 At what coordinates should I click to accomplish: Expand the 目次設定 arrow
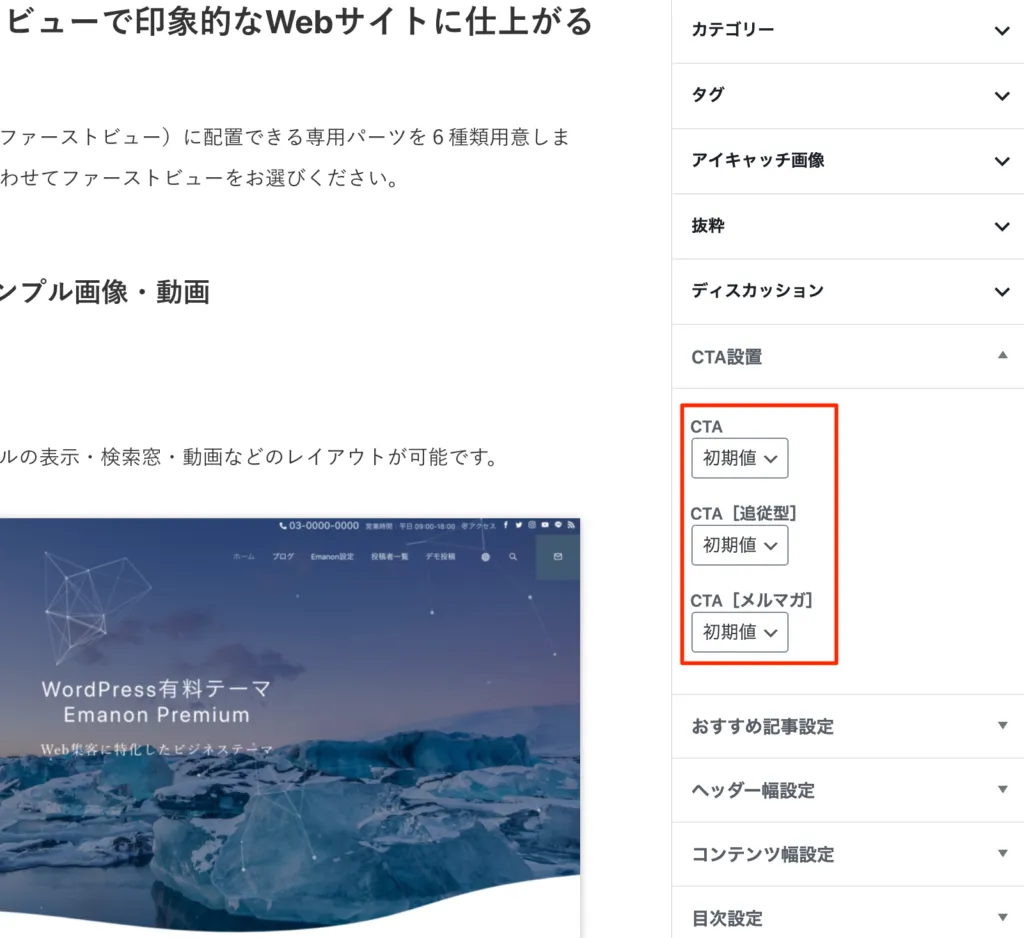pyautogui.click(x=1002, y=917)
